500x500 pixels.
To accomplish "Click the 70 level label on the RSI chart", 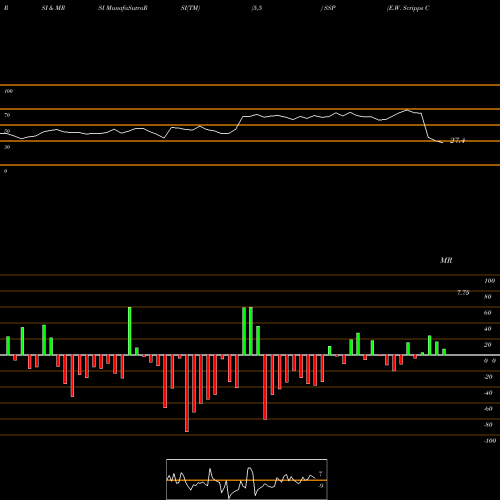I will pos(7,115).
